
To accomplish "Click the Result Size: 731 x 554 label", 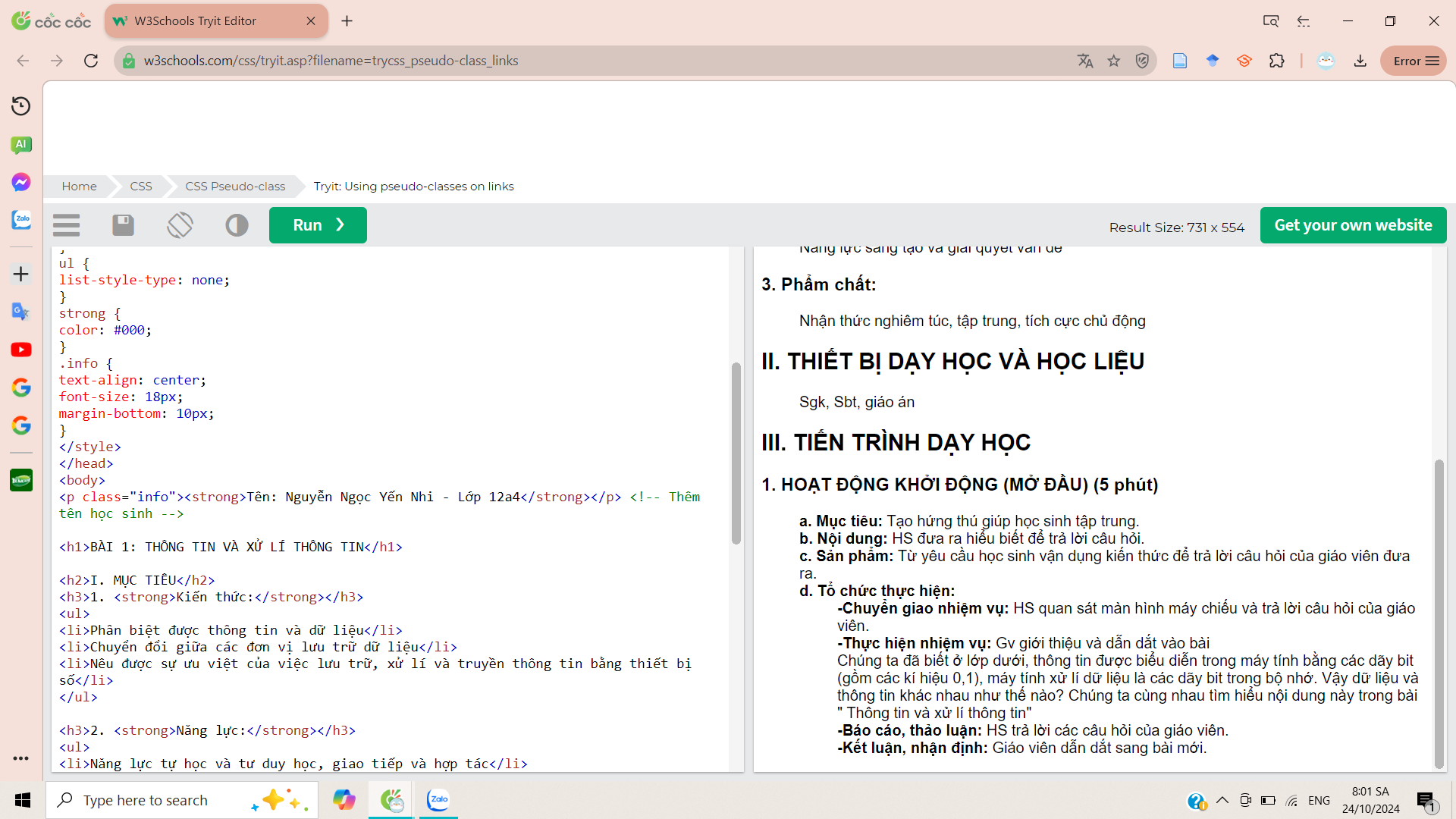I will pyautogui.click(x=1176, y=227).
